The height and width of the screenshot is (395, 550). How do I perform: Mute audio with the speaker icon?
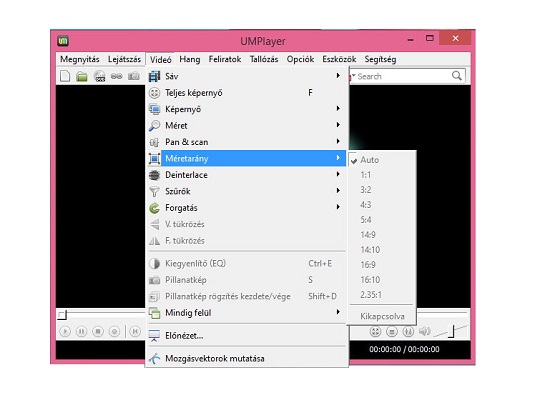point(424,332)
